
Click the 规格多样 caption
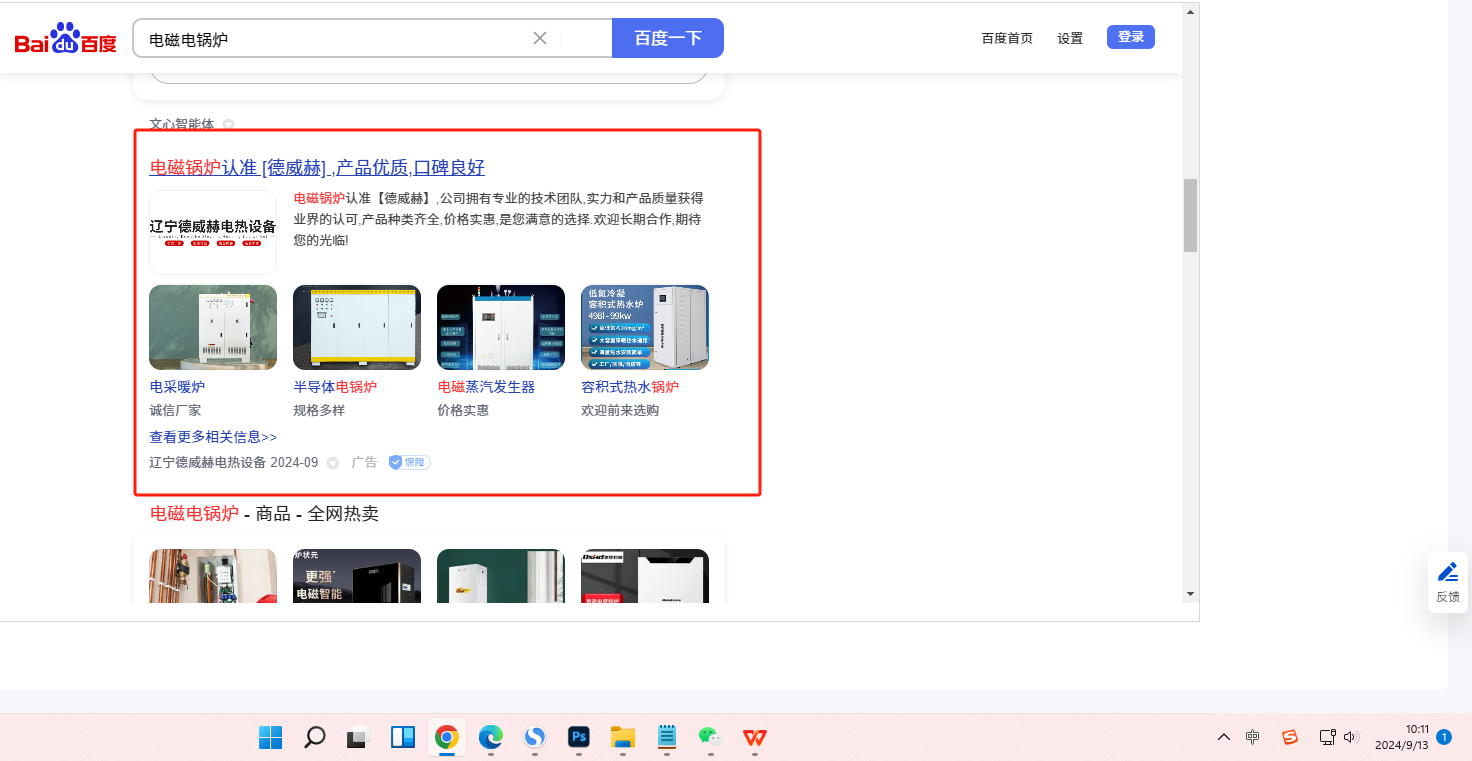pos(319,411)
